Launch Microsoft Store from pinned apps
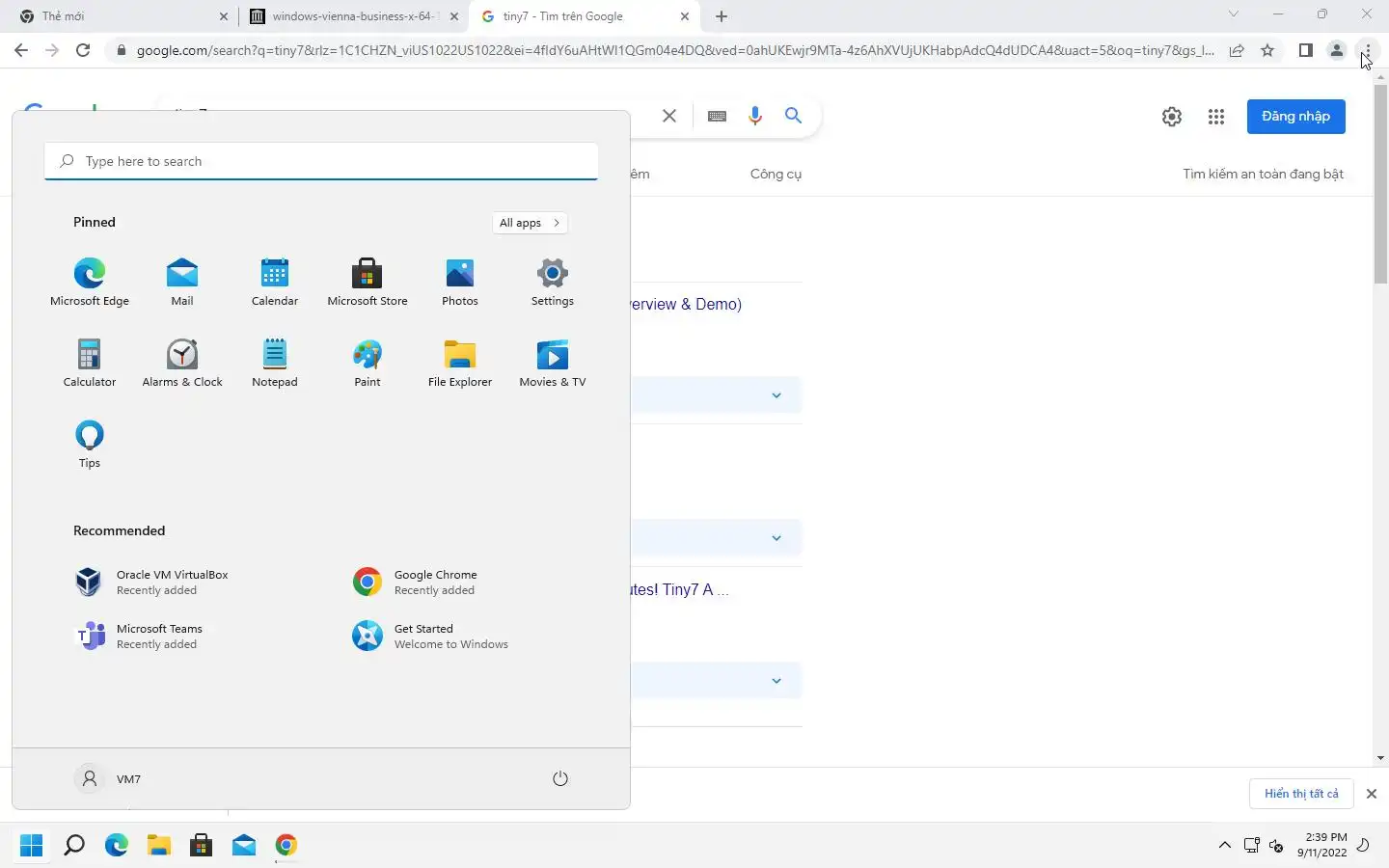This screenshot has height=868, width=1389. tap(368, 282)
